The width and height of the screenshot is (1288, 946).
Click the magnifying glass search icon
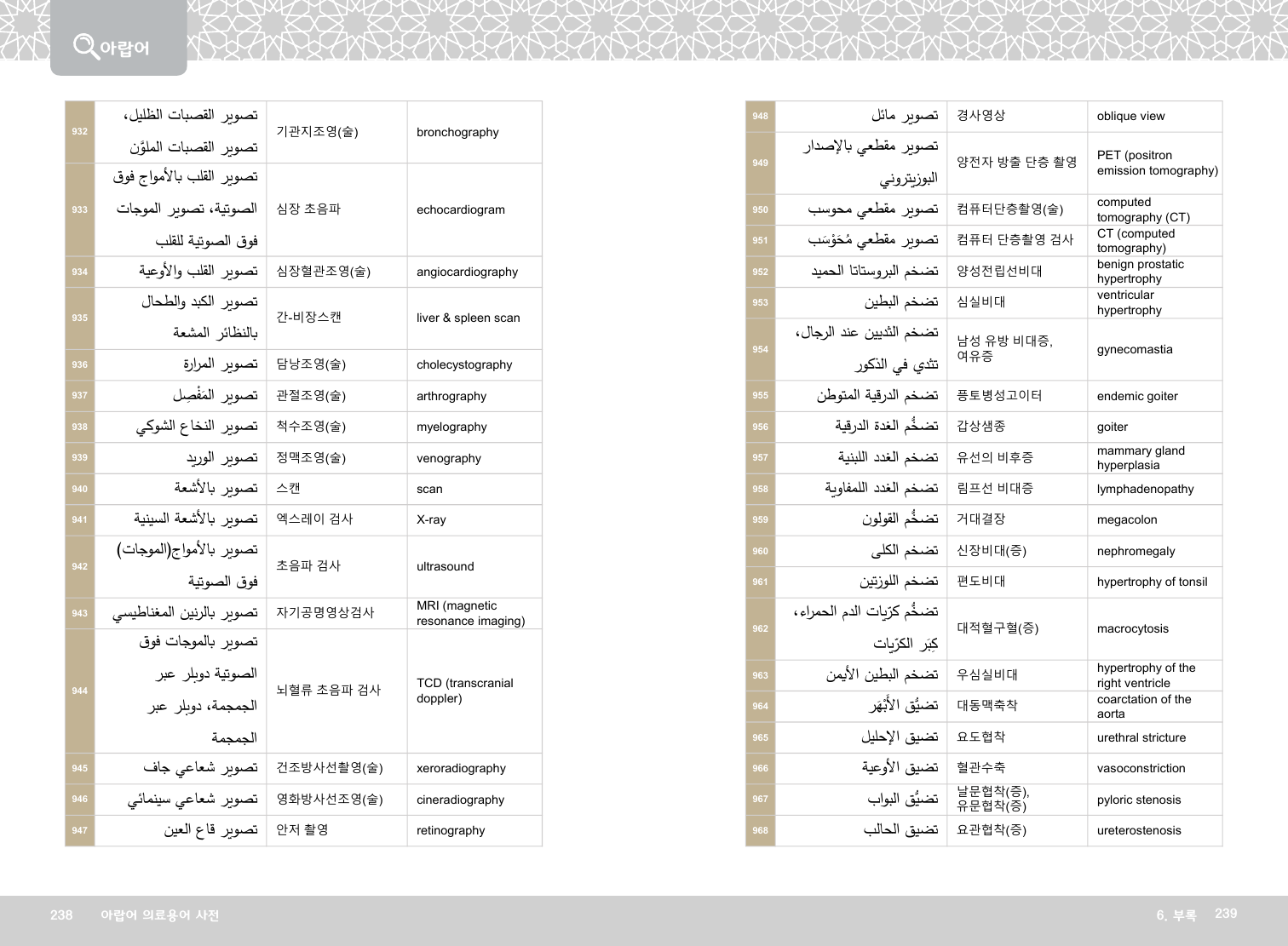(85, 45)
